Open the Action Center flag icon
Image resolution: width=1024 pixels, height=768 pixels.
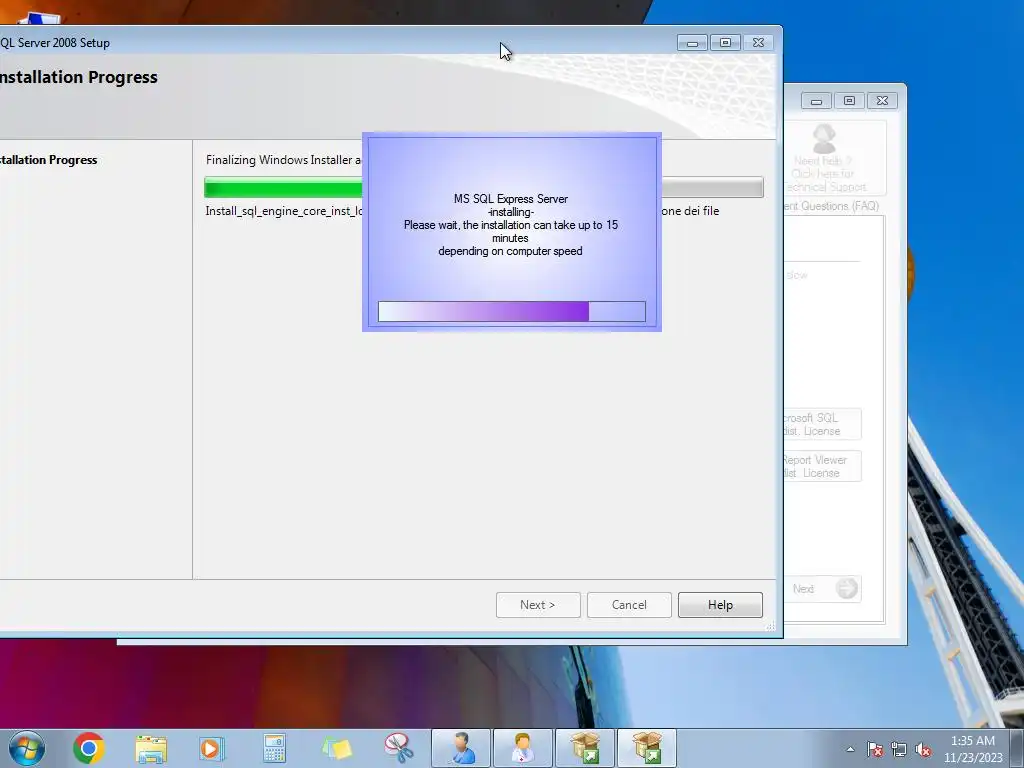click(x=875, y=749)
